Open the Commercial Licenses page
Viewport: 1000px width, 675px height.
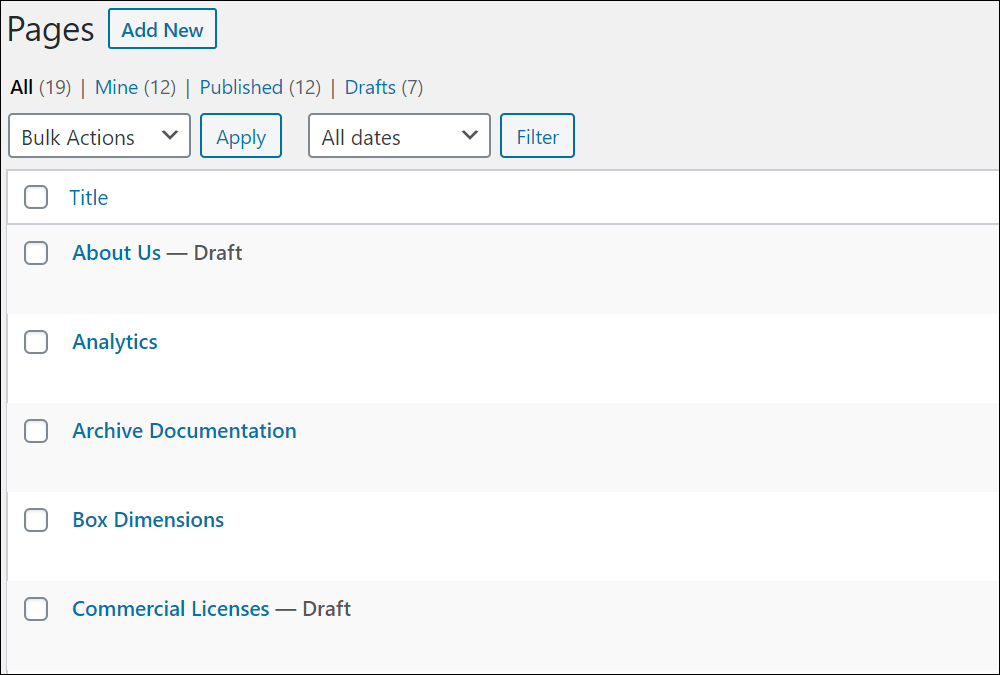[x=171, y=609]
